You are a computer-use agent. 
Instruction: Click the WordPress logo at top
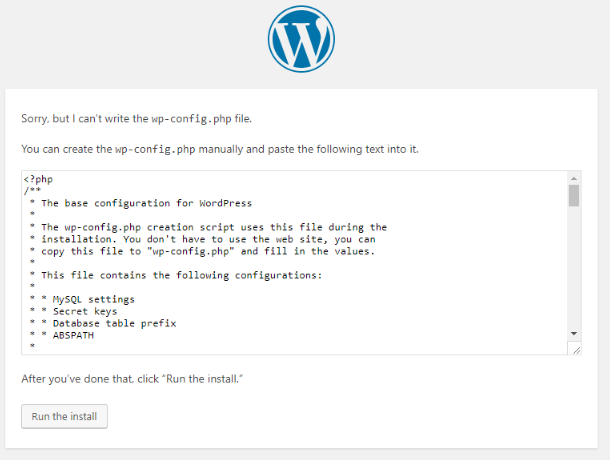(301, 39)
